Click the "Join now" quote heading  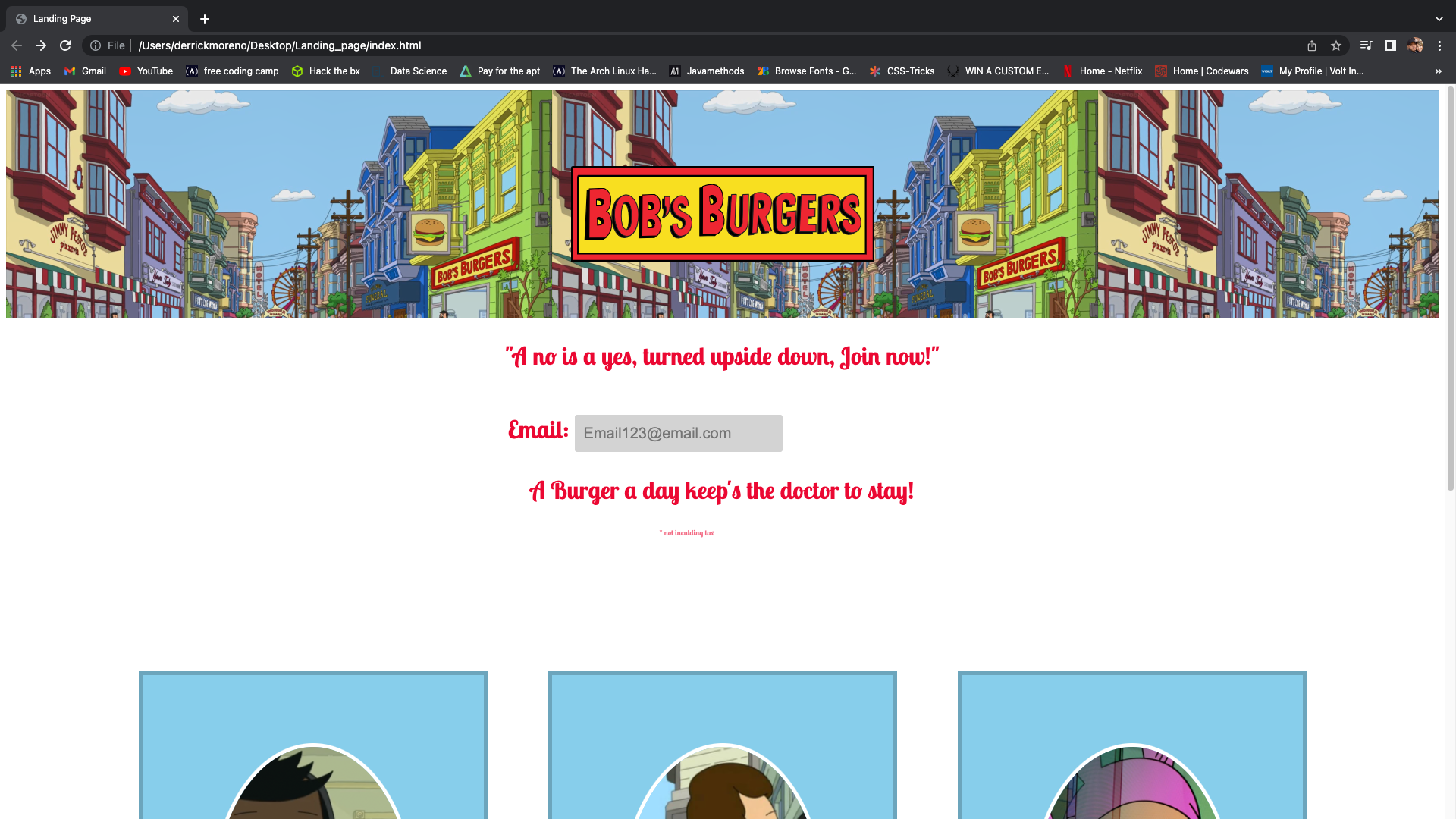(722, 356)
